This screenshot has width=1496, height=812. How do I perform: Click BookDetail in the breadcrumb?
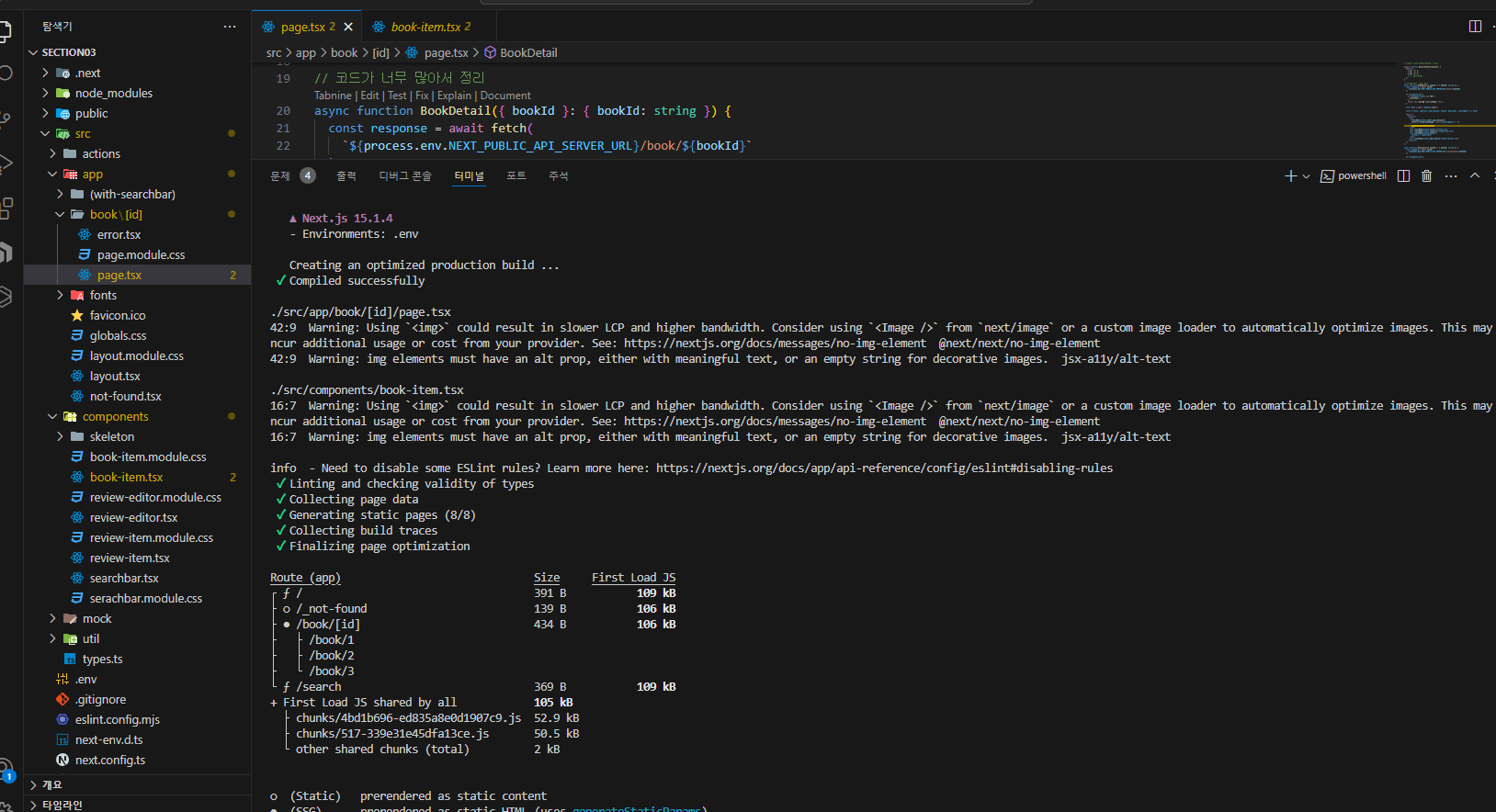coord(521,52)
